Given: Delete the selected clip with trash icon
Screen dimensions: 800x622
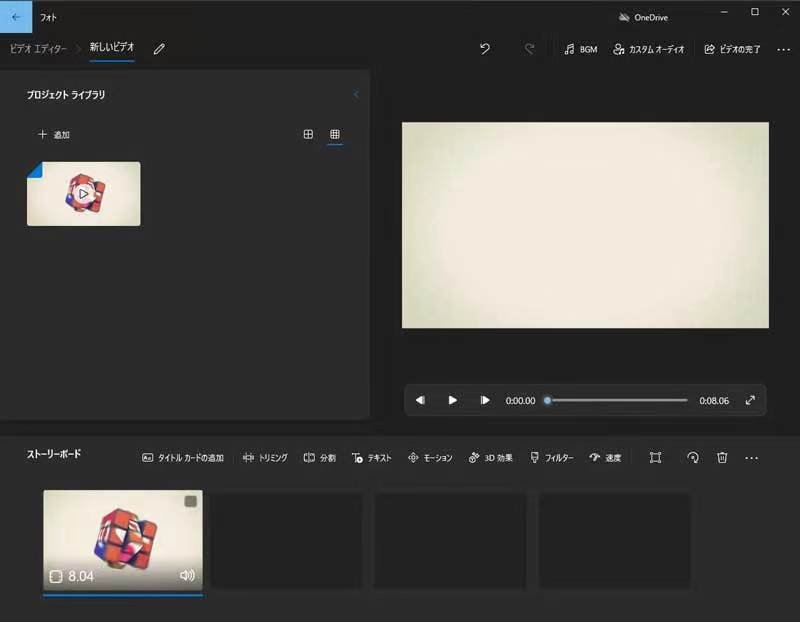Looking at the screenshot, I should [722, 458].
